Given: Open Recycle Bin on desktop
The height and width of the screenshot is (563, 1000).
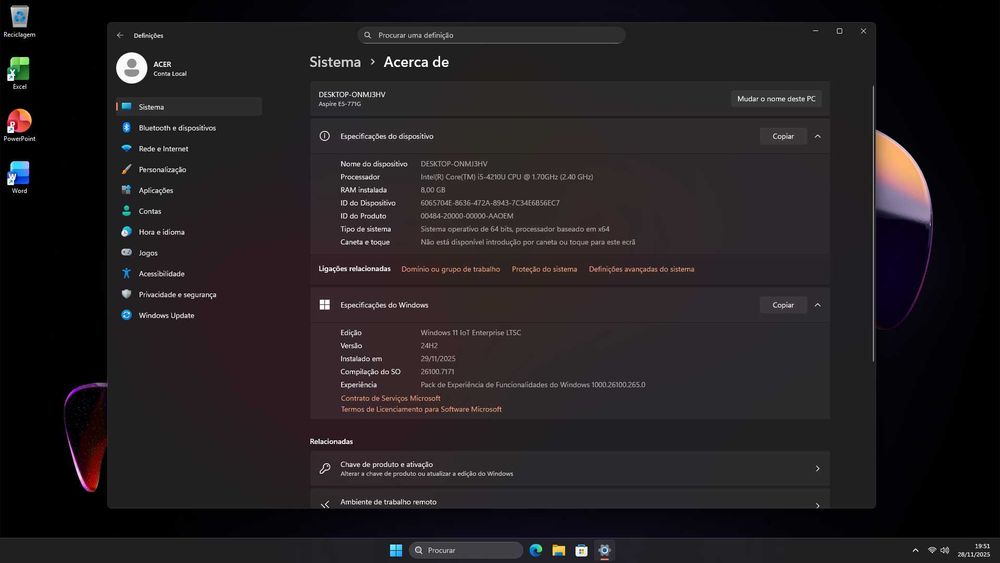Looking at the screenshot, I should pyautogui.click(x=19, y=21).
